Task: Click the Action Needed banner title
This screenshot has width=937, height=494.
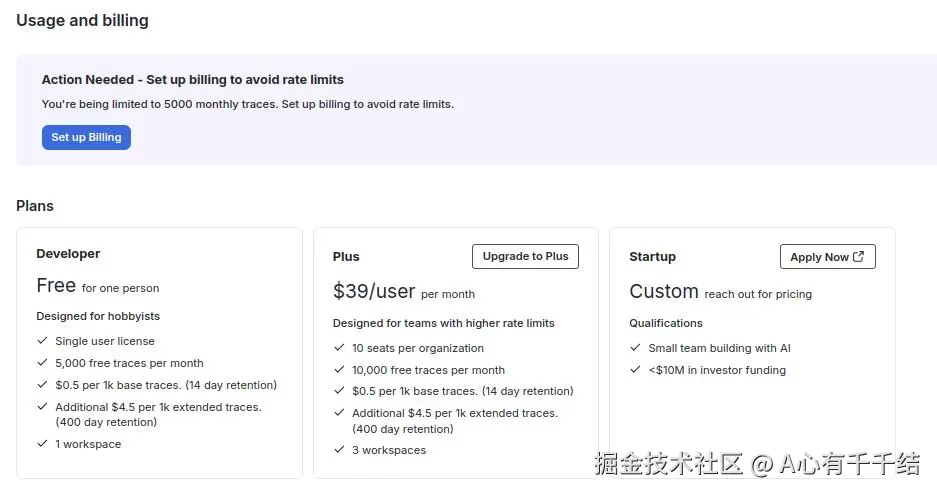Action: pos(192,80)
